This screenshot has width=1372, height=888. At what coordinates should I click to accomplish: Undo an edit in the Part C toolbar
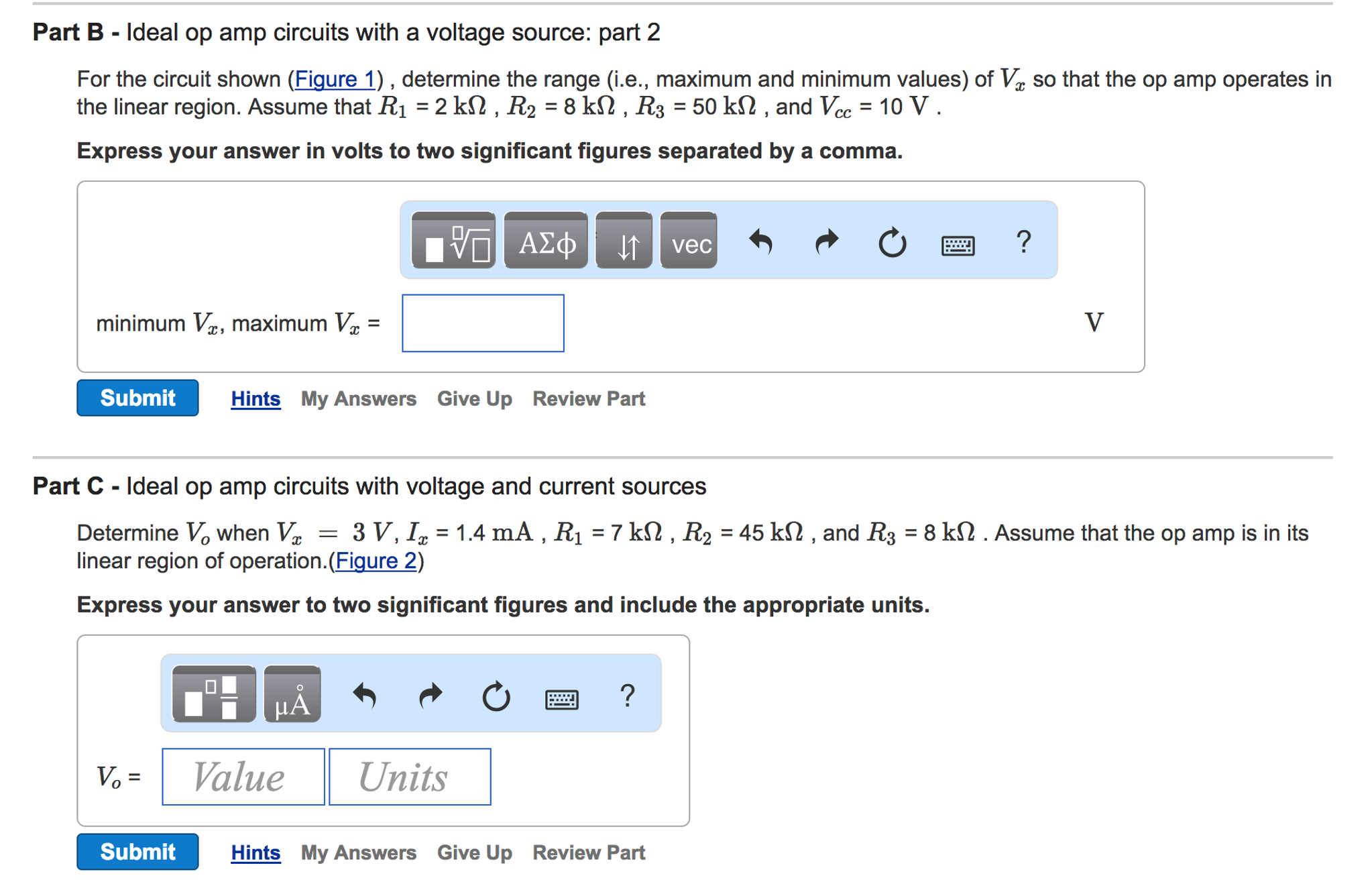click(365, 696)
